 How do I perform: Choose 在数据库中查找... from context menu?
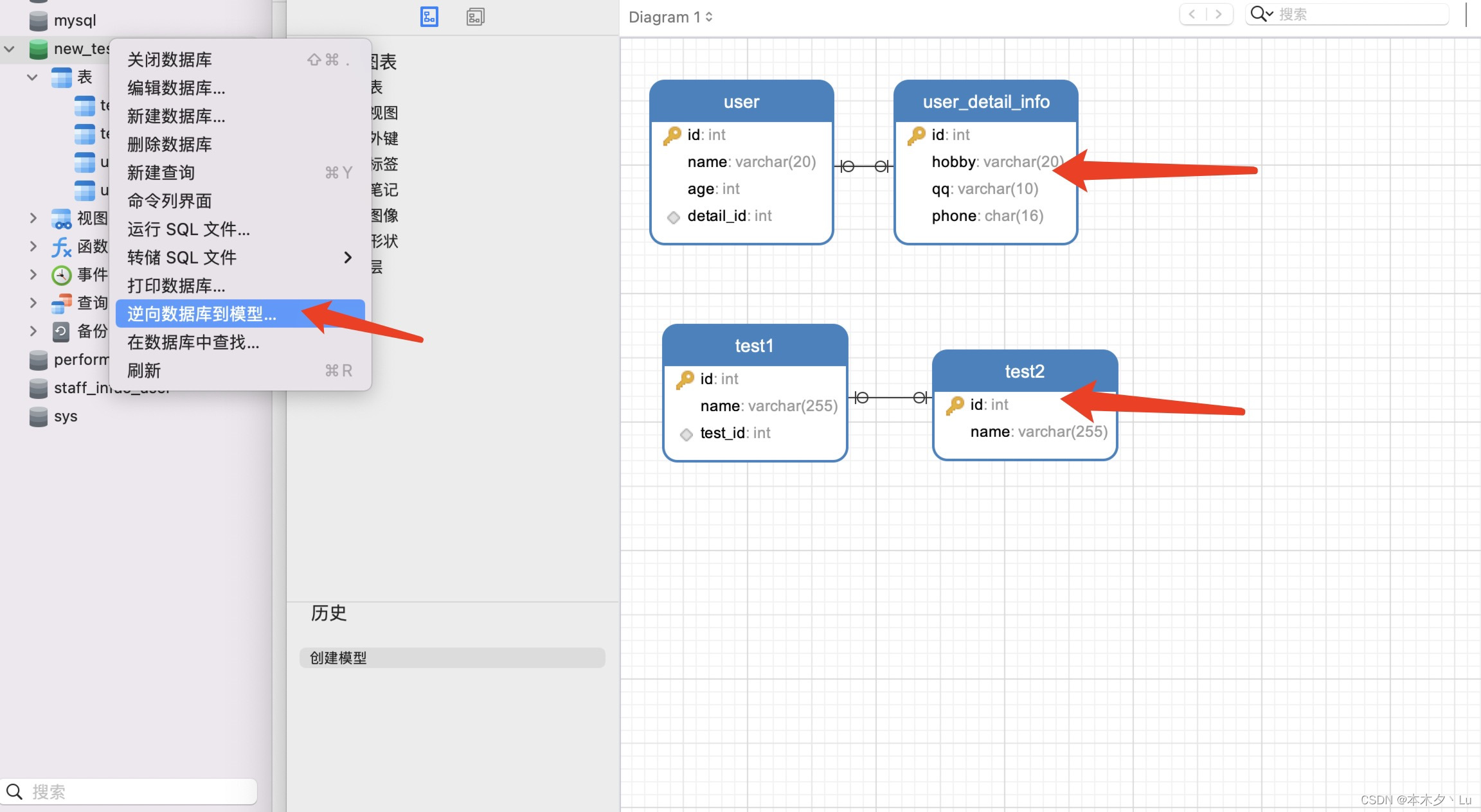(240, 342)
